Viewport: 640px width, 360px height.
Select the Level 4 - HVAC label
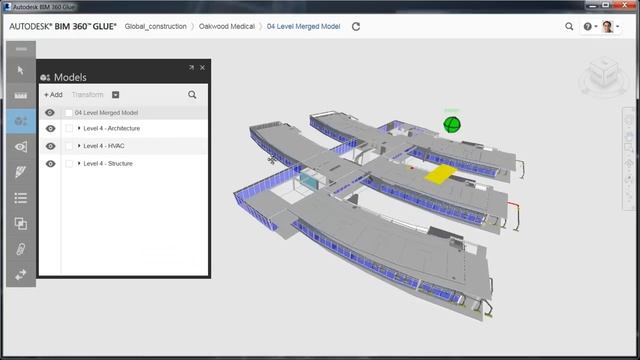tap(104, 146)
